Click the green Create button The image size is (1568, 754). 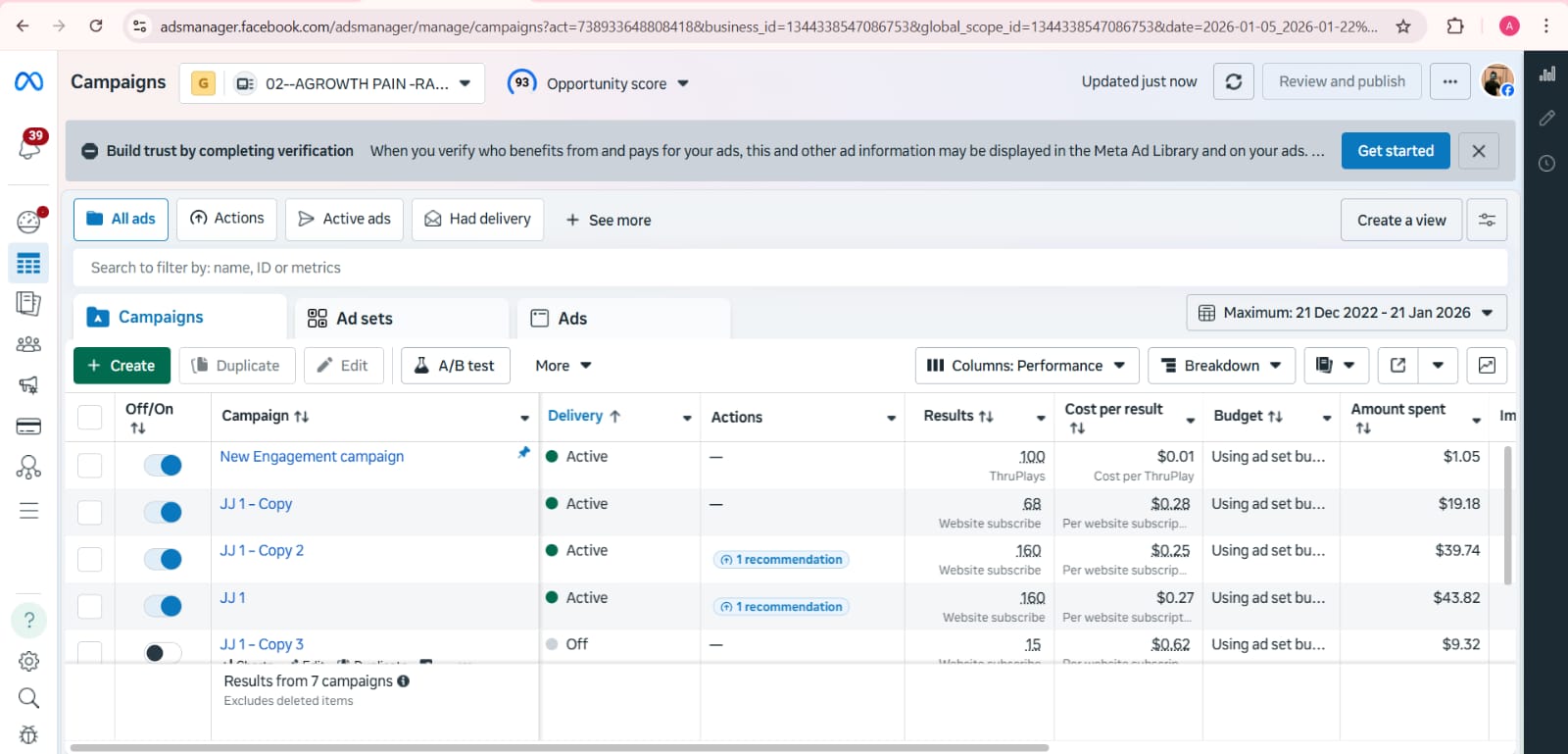[122, 366]
